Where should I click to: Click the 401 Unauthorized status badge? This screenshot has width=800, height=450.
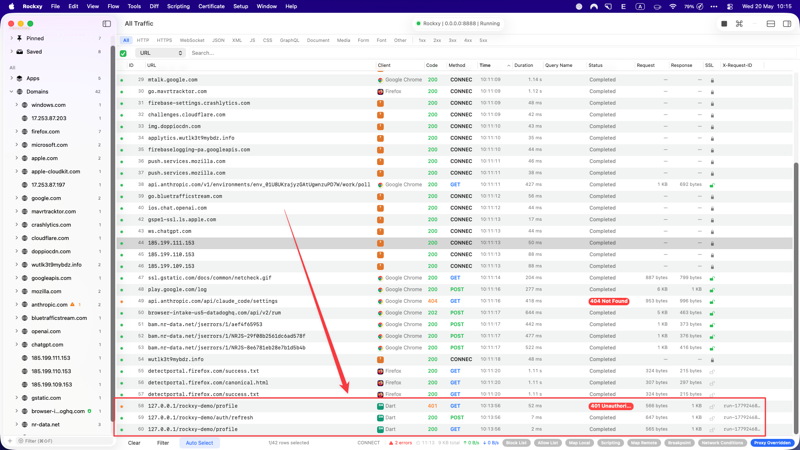click(x=611, y=406)
